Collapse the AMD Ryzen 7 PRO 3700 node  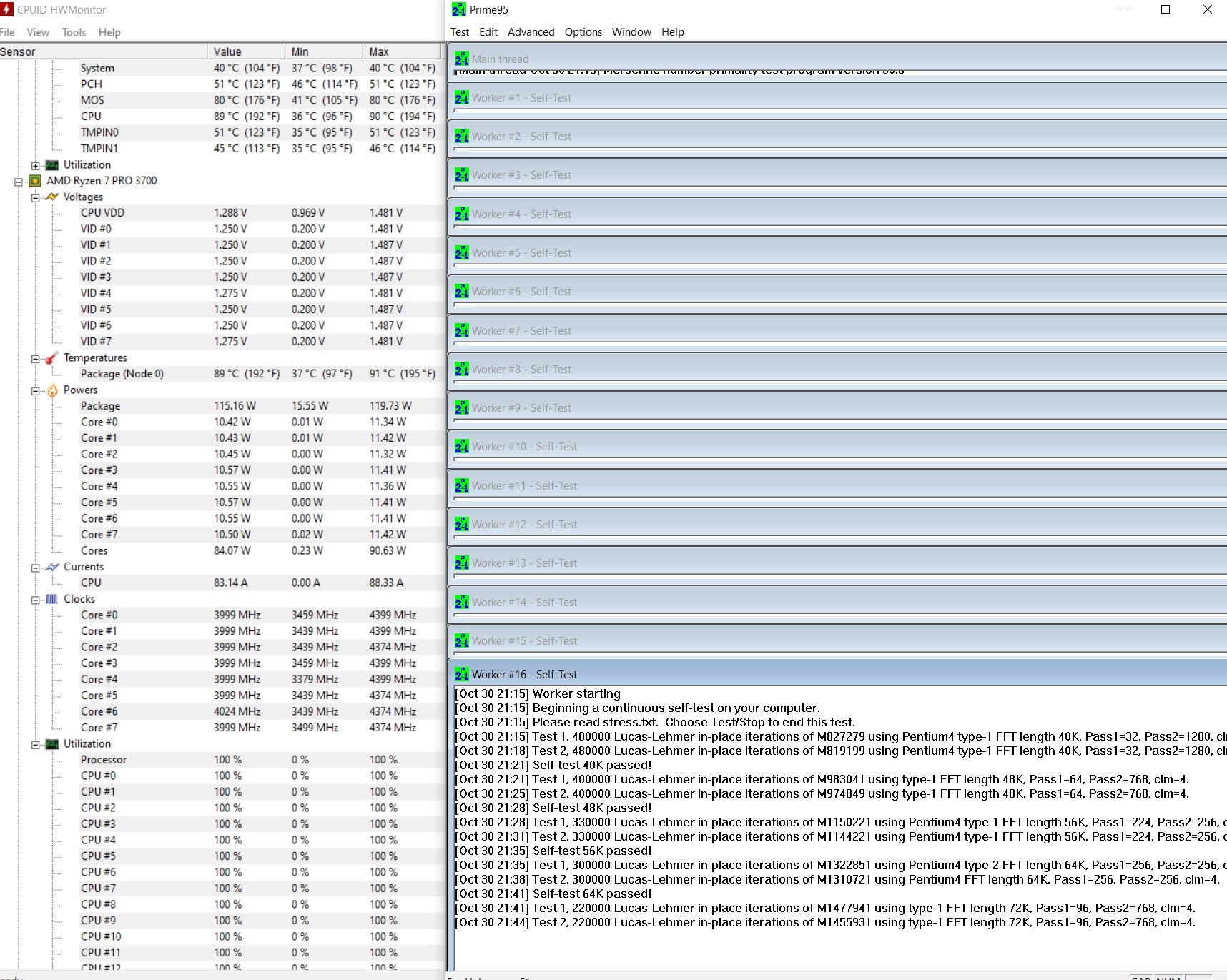tap(19, 182)
